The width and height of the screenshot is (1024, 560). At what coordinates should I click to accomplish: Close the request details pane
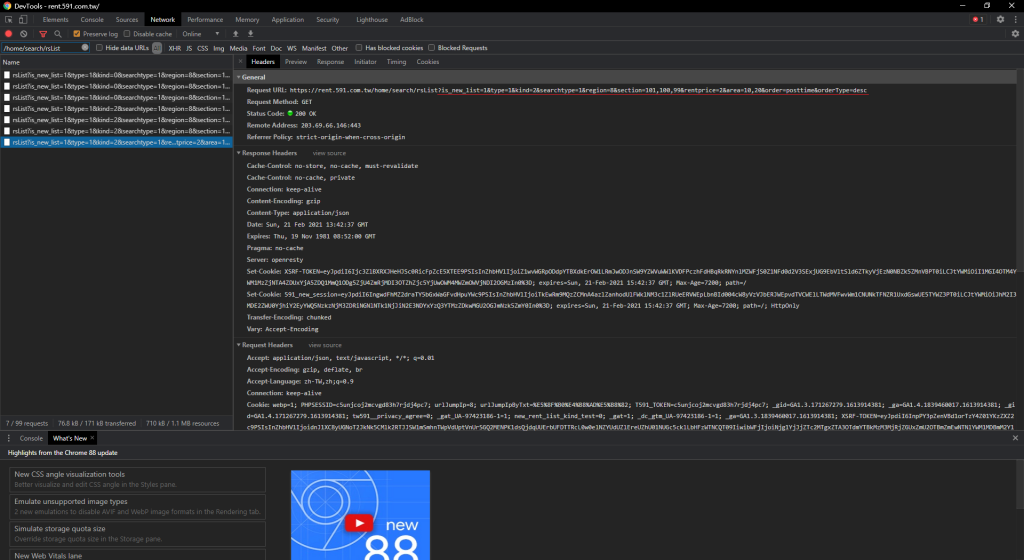[x=240, y=61]
